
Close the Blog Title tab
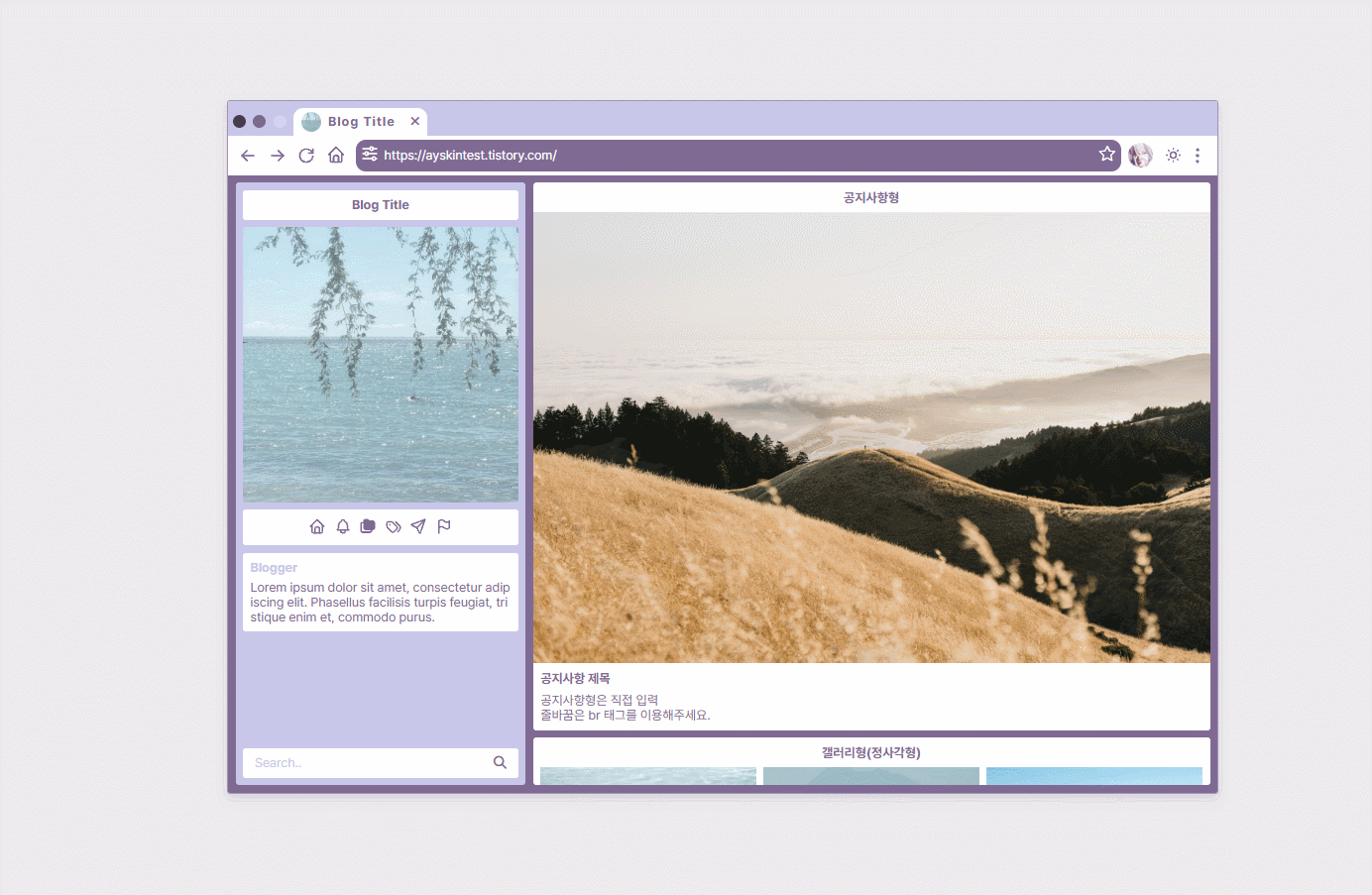(x=415, y=121)
